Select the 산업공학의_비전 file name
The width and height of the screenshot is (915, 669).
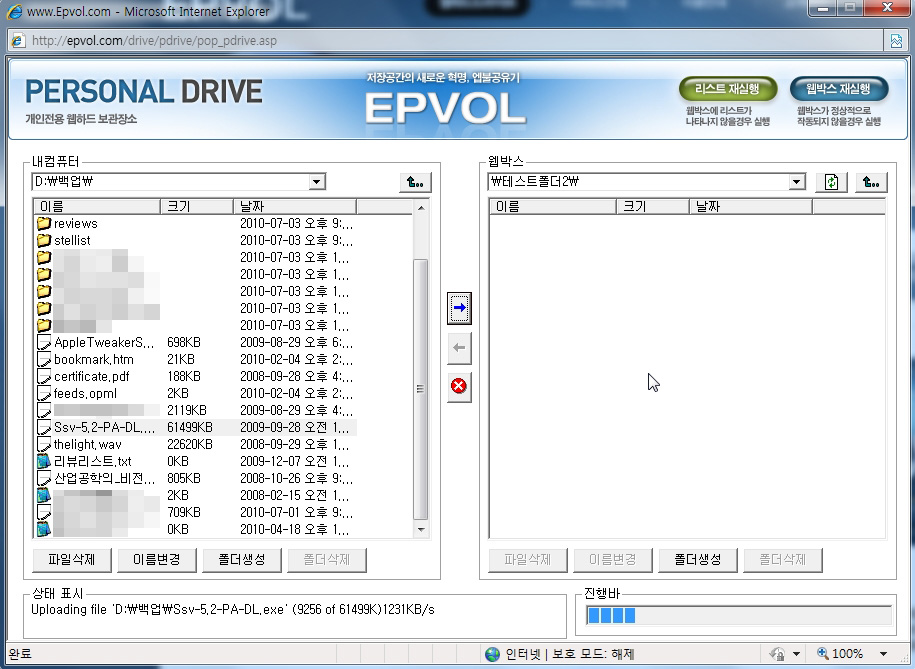pyautogui.click(x=105, y=479)
